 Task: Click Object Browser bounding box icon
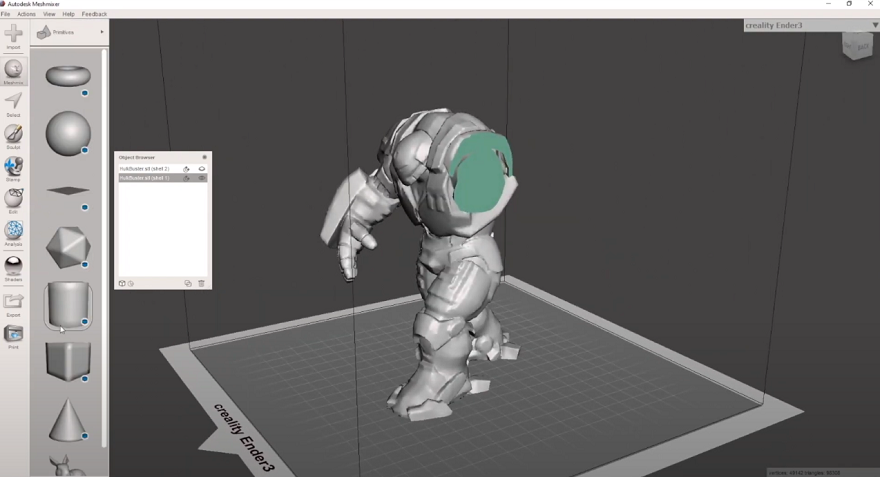[x=122, y=283]
